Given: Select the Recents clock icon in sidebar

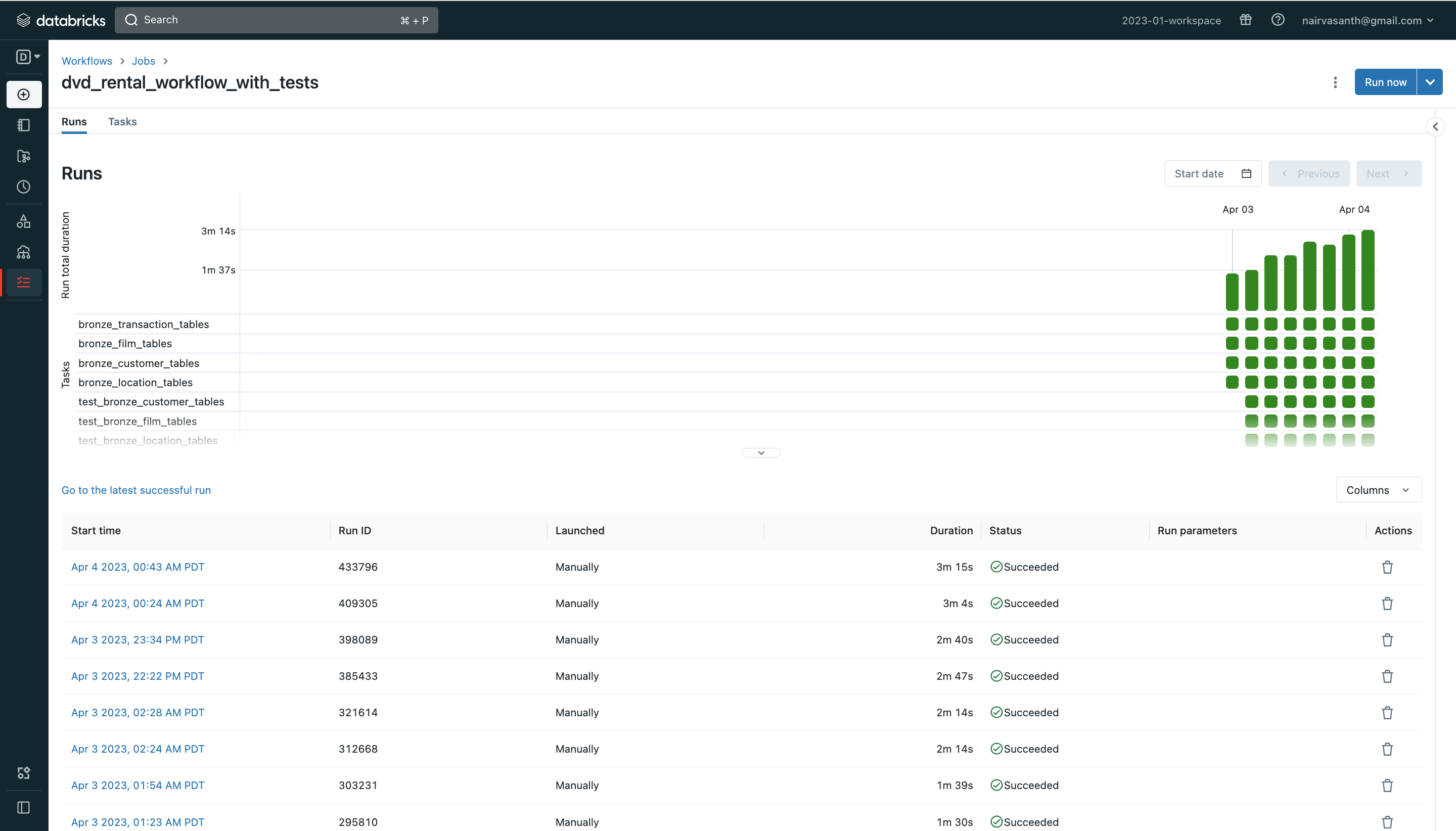Looking at the screenshot, I should point(24,186).
